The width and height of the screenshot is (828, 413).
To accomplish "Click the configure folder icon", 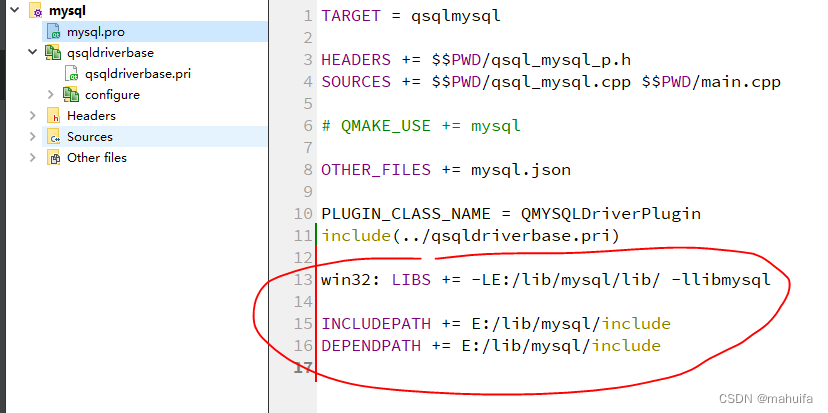I will 71,95.
